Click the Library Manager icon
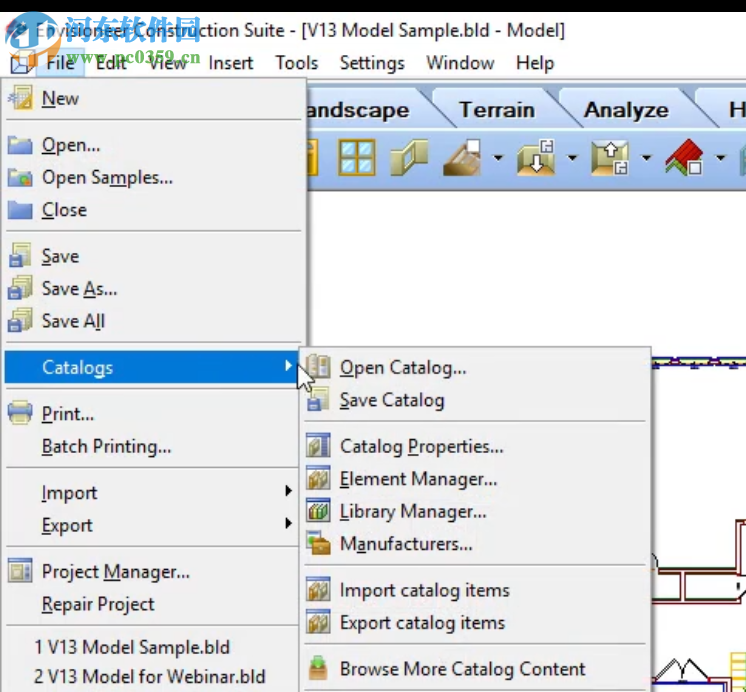Viewport: 746px width, 692px height. (x=318, y=510)
